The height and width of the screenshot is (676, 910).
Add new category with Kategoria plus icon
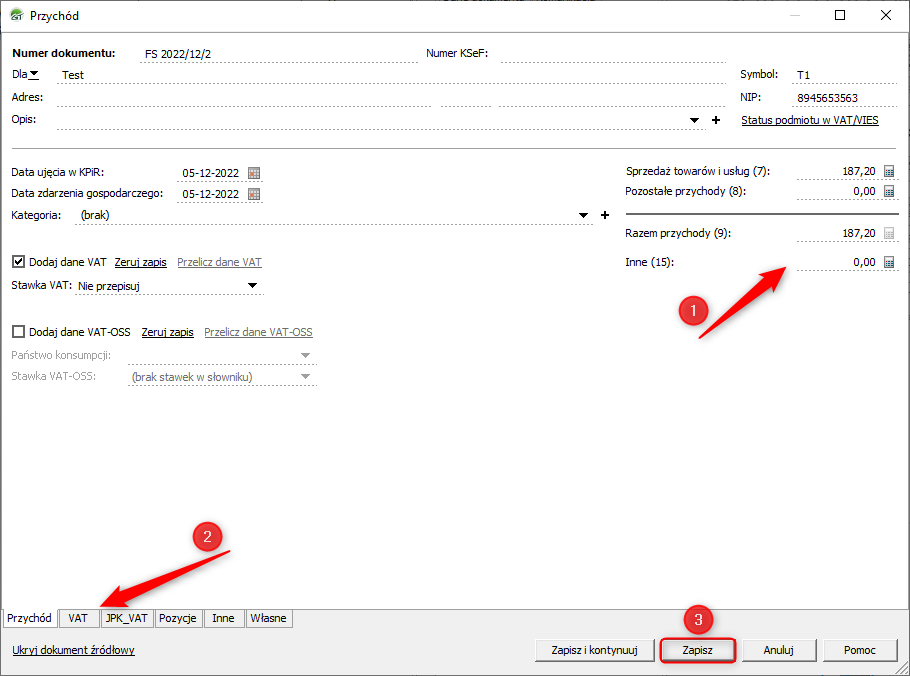[605, 215]
